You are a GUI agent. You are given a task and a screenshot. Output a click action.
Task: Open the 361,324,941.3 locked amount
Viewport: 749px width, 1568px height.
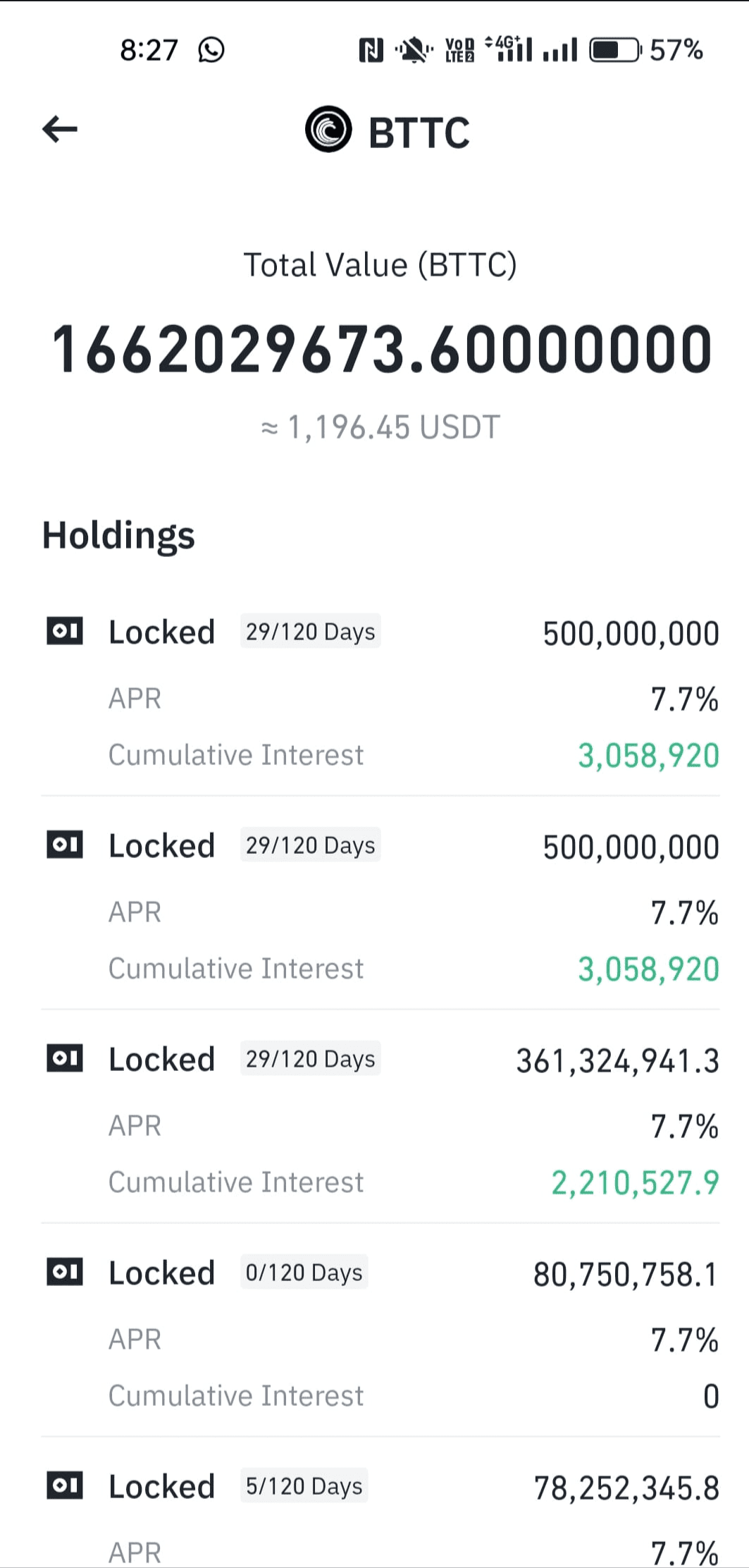point(617,1060)
